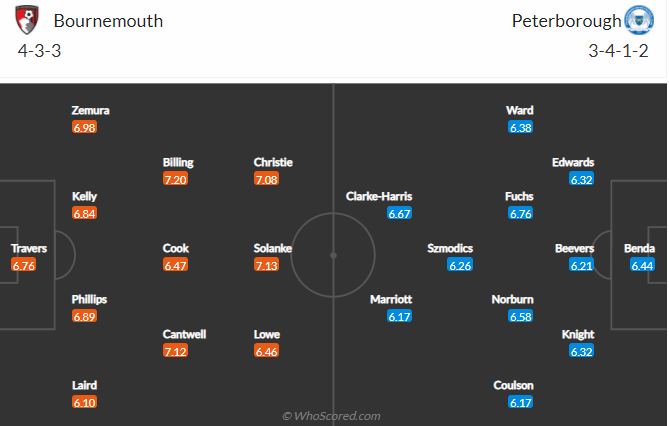Screen dimensions: 669x426
Task: Click Bournemouth's 4-3-3 formation text
Action: click(40, 51)
